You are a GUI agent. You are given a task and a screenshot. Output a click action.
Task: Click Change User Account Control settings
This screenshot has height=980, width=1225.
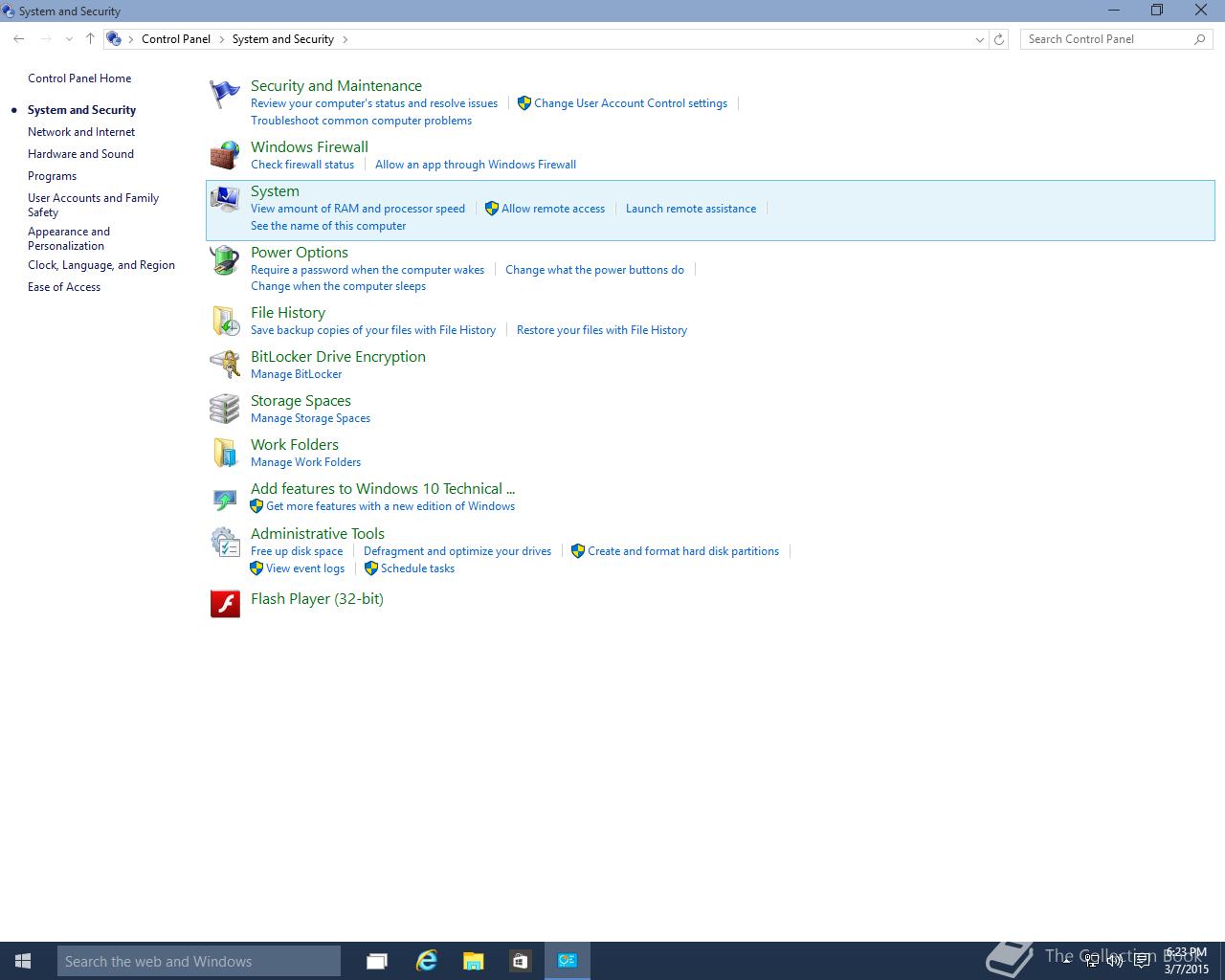631,103
